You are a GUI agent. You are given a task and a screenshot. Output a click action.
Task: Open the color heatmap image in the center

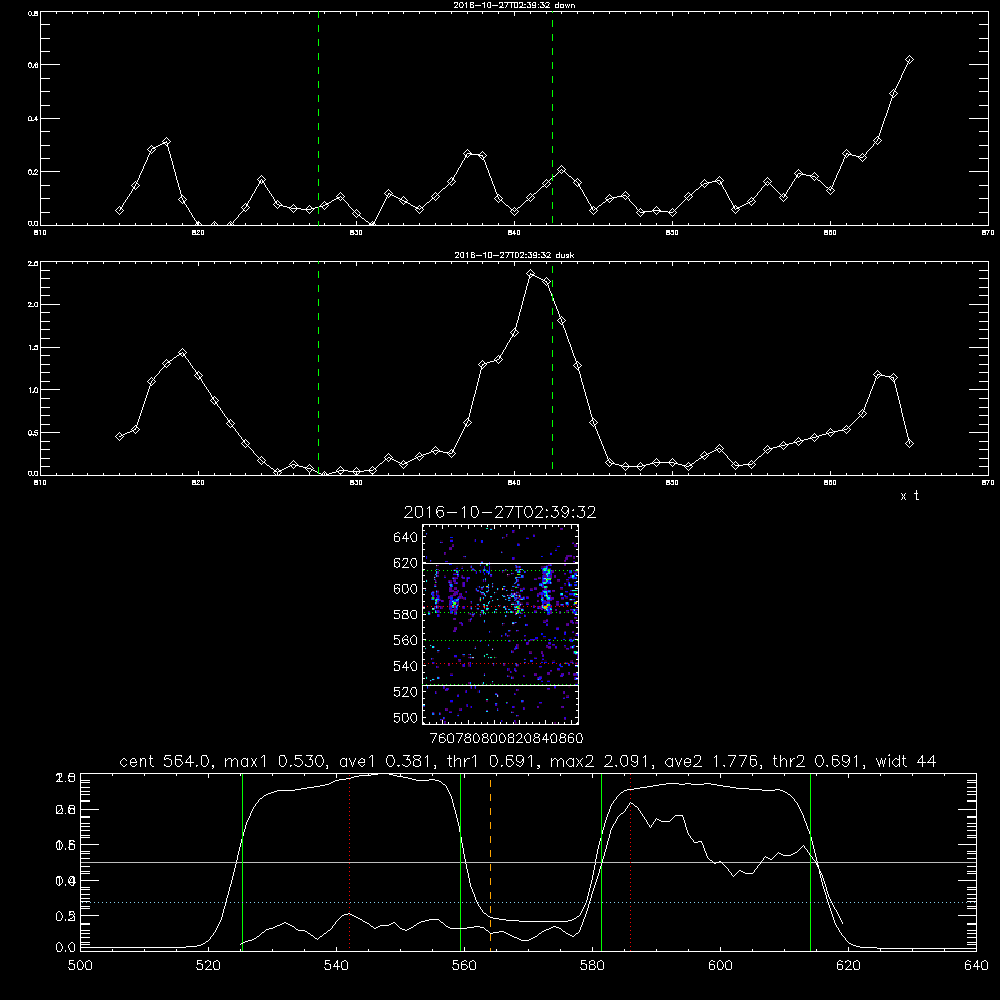500,624
